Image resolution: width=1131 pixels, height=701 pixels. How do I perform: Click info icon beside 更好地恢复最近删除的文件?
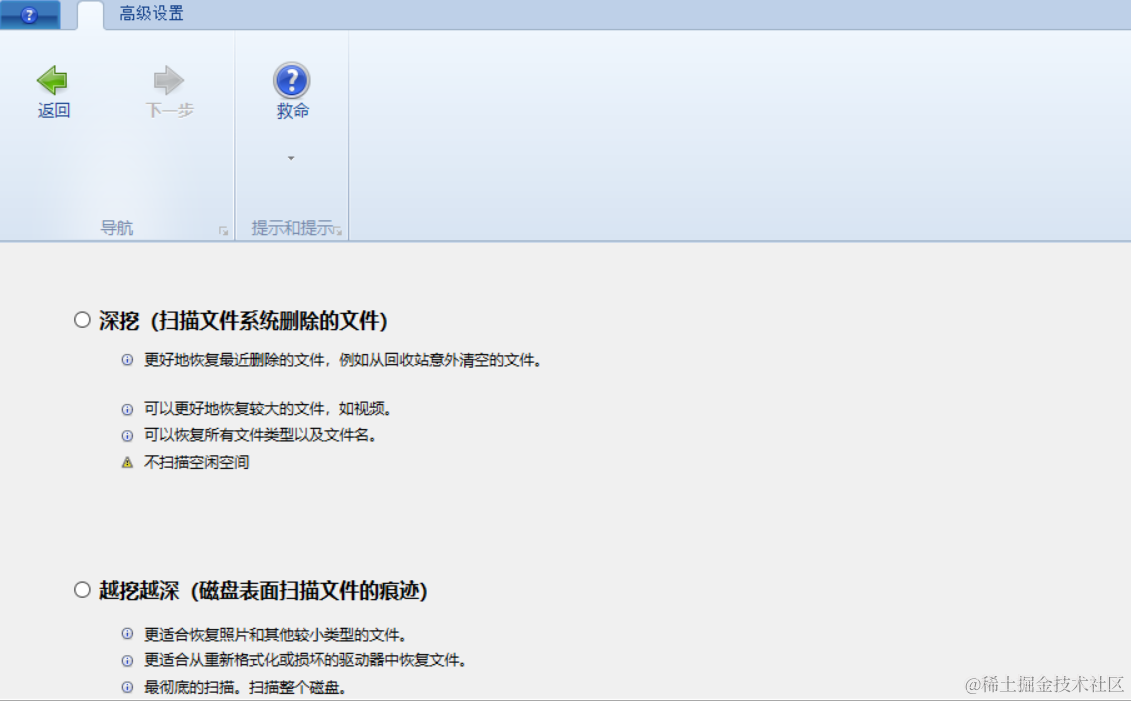coord(127,360)
